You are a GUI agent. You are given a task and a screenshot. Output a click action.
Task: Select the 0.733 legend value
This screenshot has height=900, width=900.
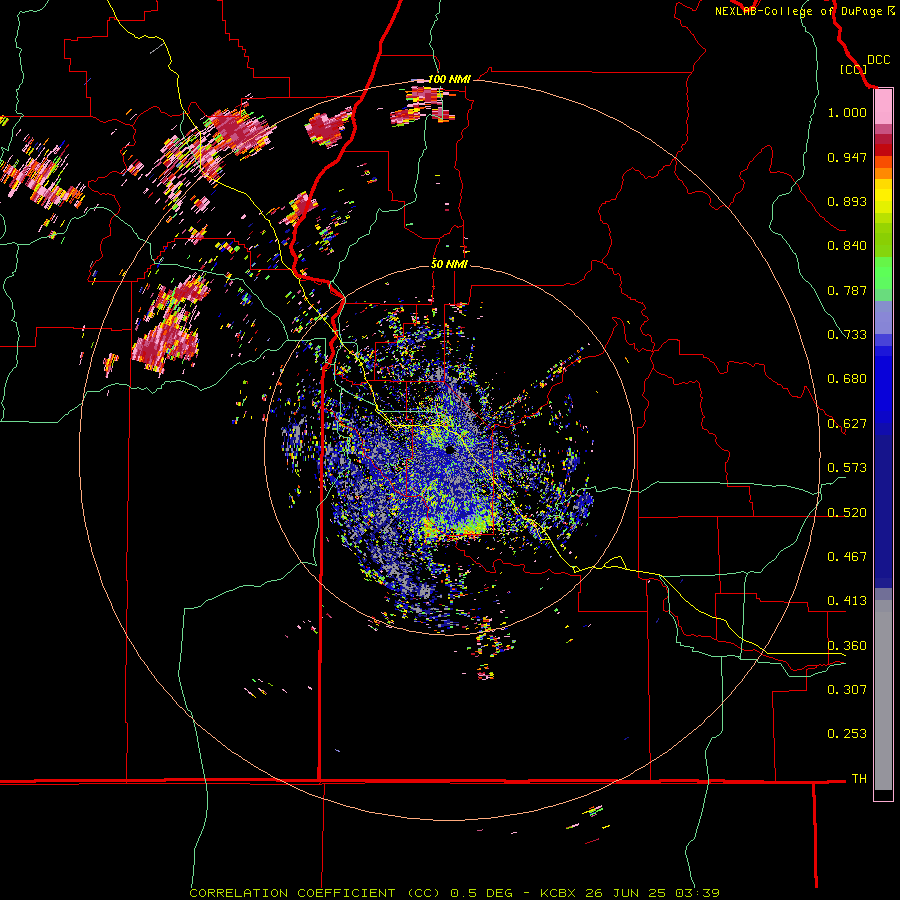[x=847, y=335]
